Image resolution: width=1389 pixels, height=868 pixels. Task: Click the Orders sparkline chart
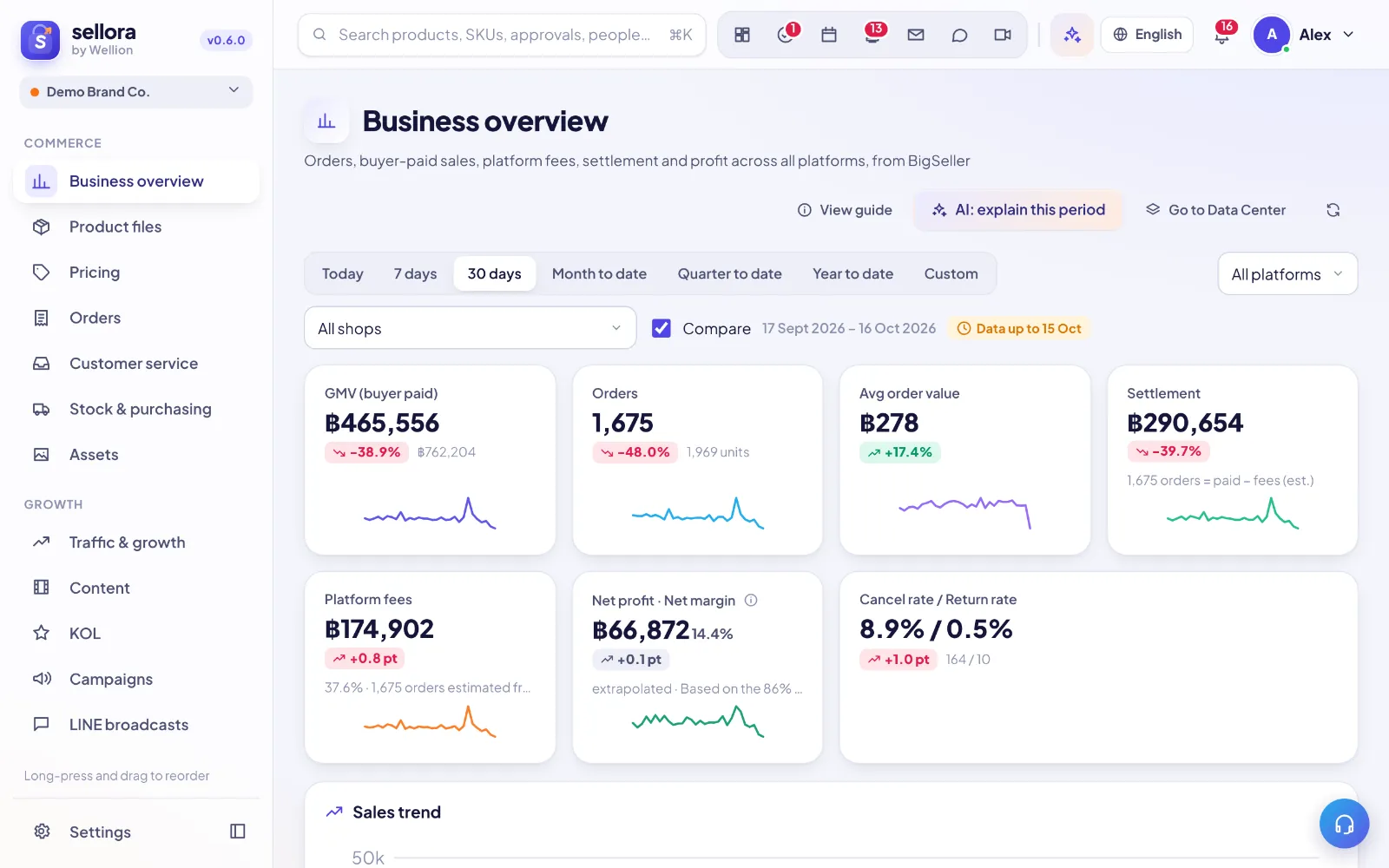pyautogui.click(x=698, y=513)
